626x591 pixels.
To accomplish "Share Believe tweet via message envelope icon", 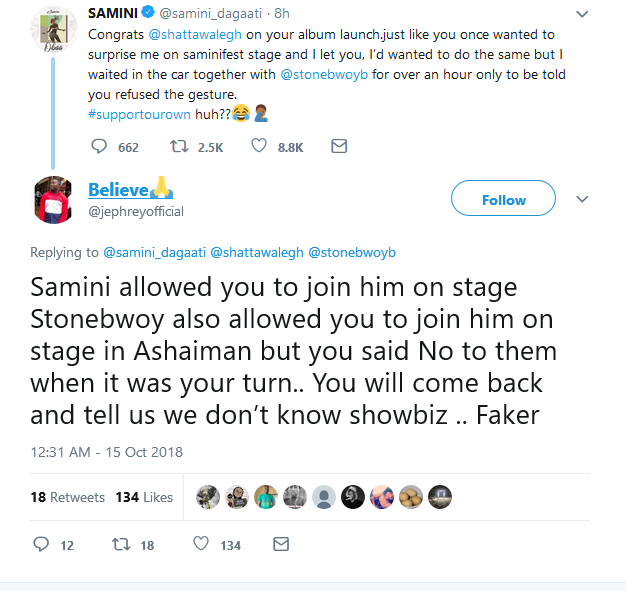I will pos(281,544).
